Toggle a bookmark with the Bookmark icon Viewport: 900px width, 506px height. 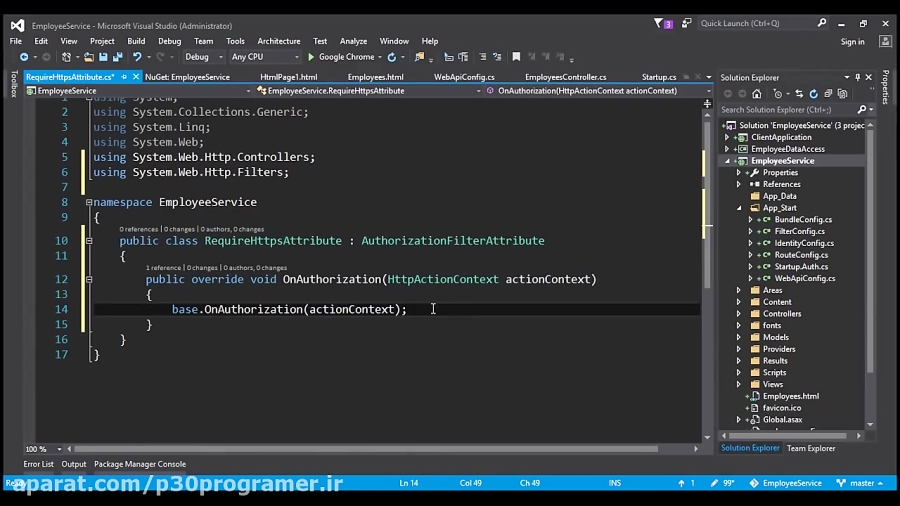click(516, 57)
